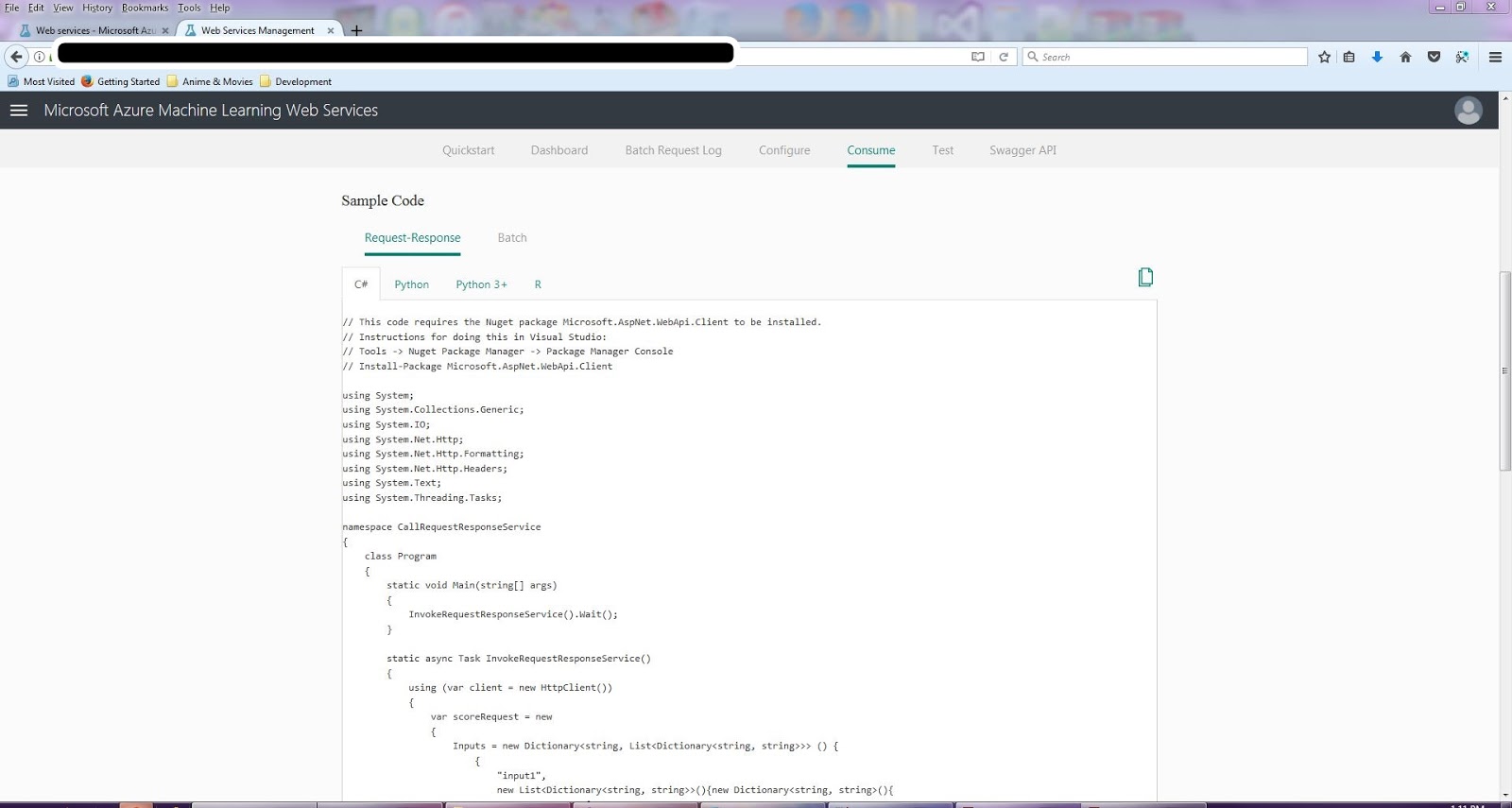
Task: Go to browser home icon
Action: click(1405, 57)
